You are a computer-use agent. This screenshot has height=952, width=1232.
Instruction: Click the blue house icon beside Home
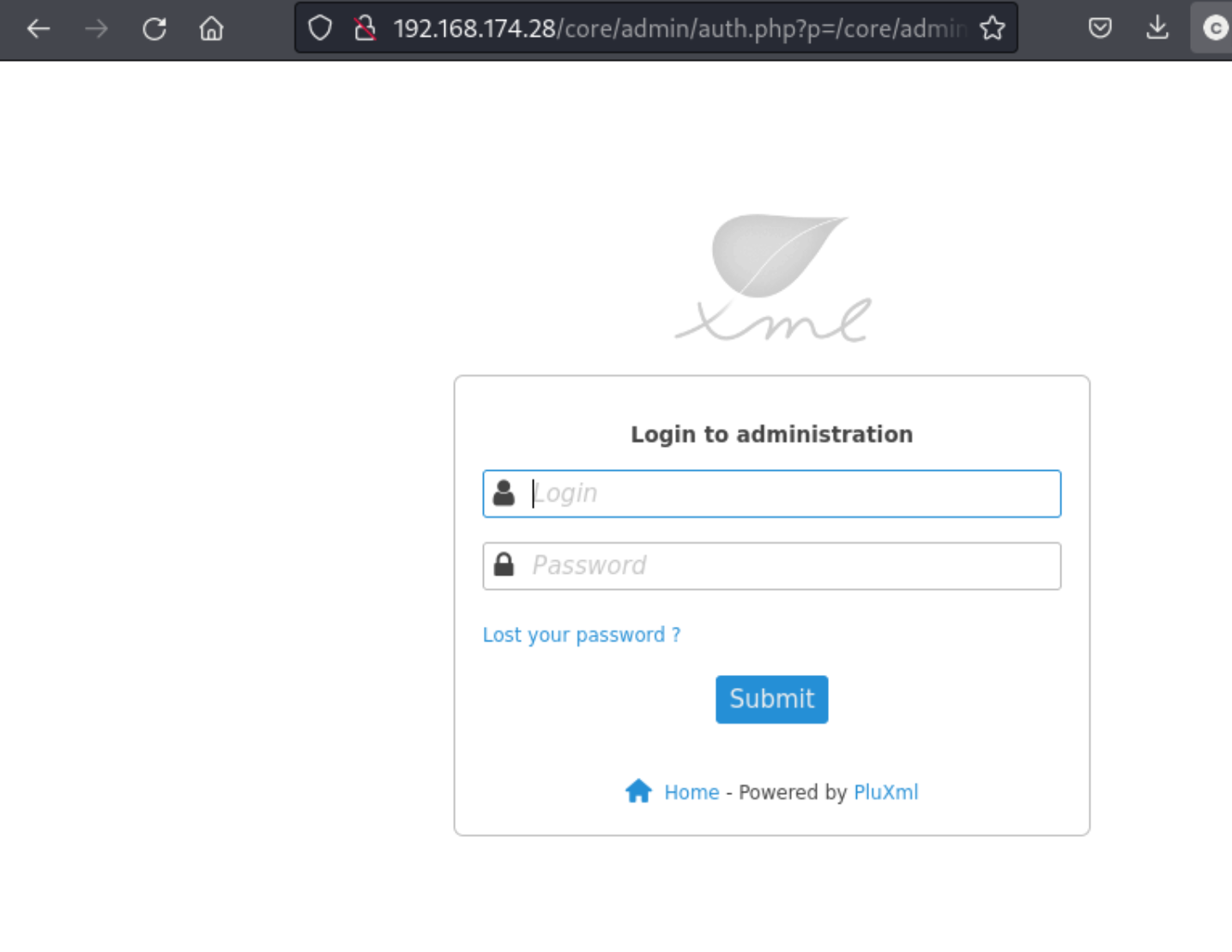[638, 791]
